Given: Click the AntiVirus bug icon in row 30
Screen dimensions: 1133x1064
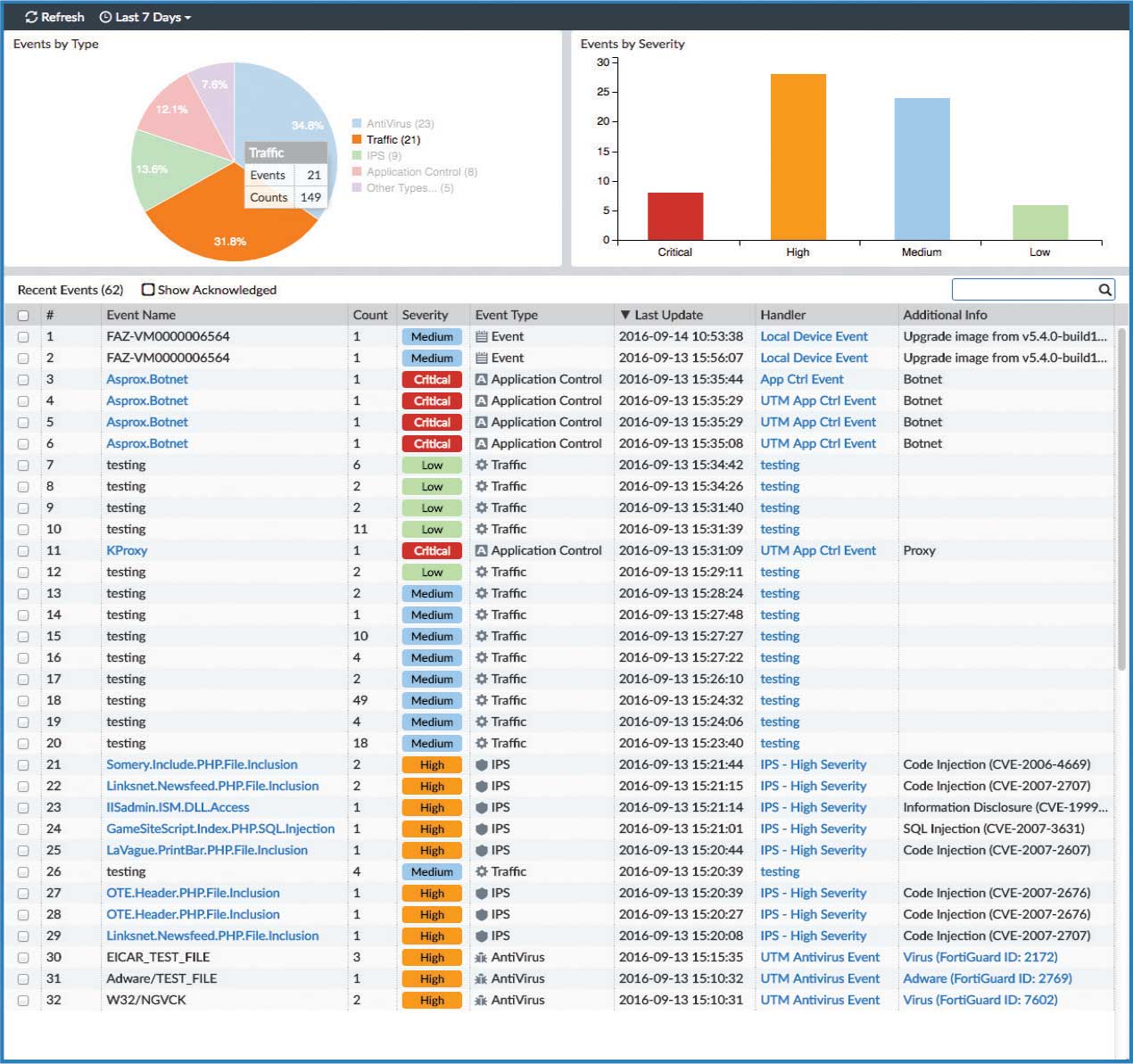Looking at the screenshot, I should point(482,958).
